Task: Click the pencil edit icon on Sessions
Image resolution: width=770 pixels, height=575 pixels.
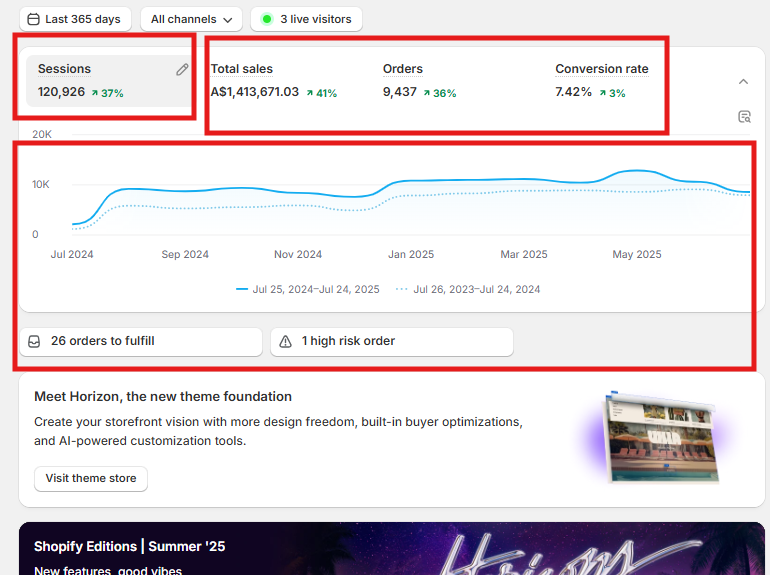Action: click(x=182, y=70)
